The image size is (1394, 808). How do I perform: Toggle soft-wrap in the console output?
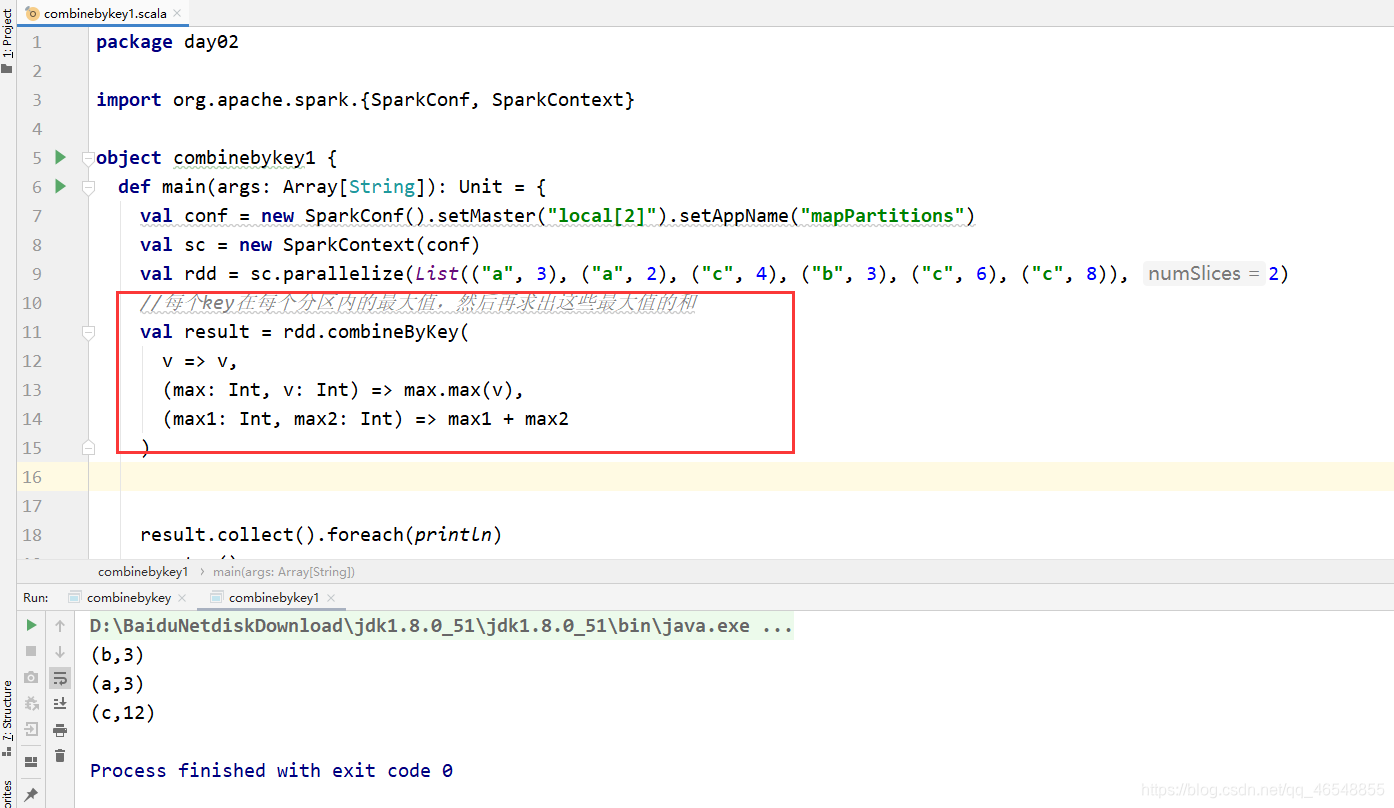[60, 678]
